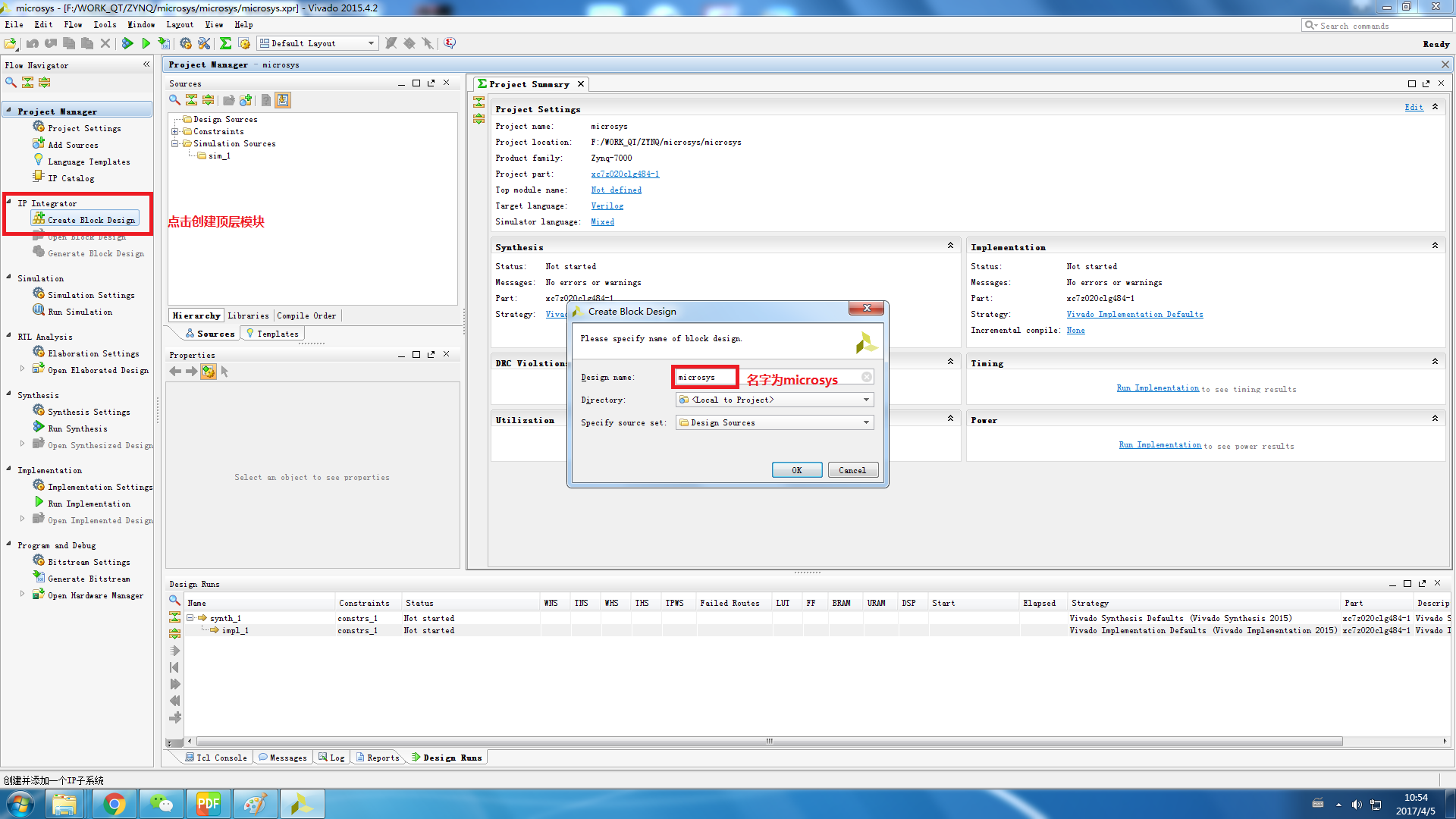
Task: Collapse Flow Navigator panel with chevrons
Action: [x=146, y=64]
